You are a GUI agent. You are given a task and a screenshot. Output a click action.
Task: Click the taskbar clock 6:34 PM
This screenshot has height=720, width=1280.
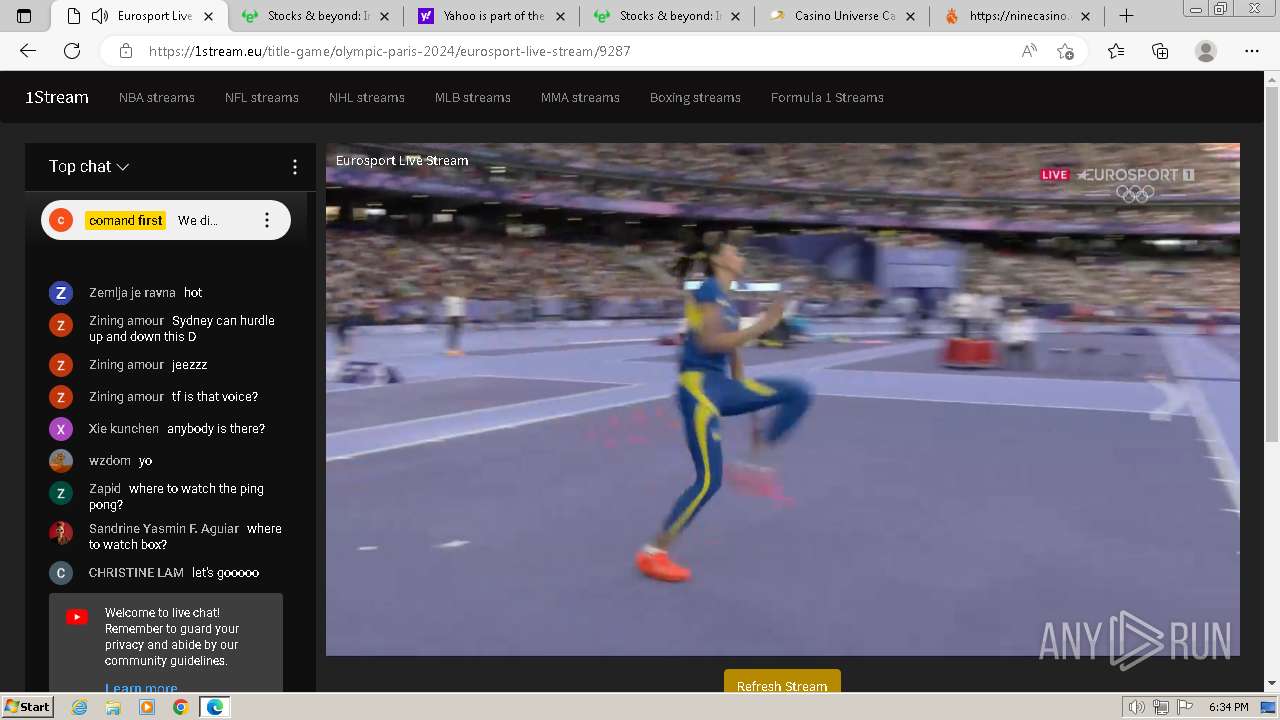1229,707
